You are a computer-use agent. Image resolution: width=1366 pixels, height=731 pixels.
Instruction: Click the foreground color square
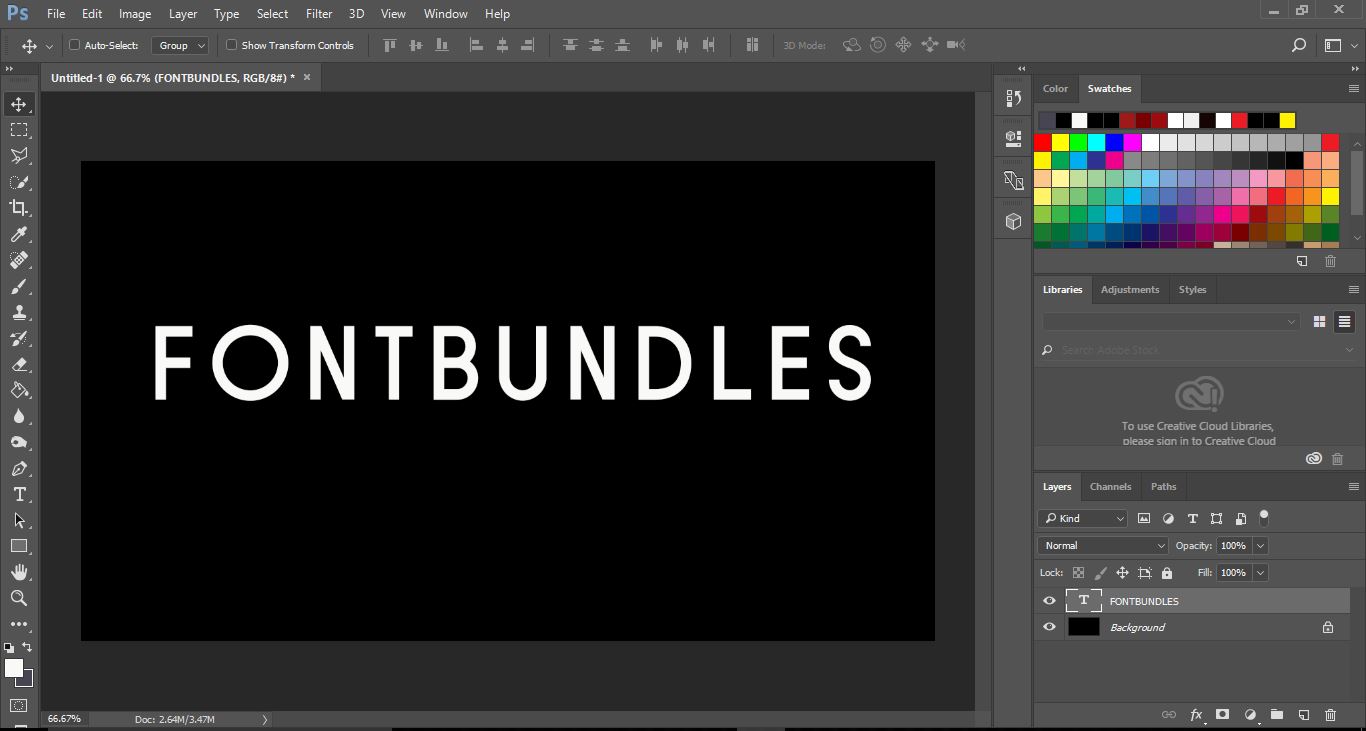(13, 667)
